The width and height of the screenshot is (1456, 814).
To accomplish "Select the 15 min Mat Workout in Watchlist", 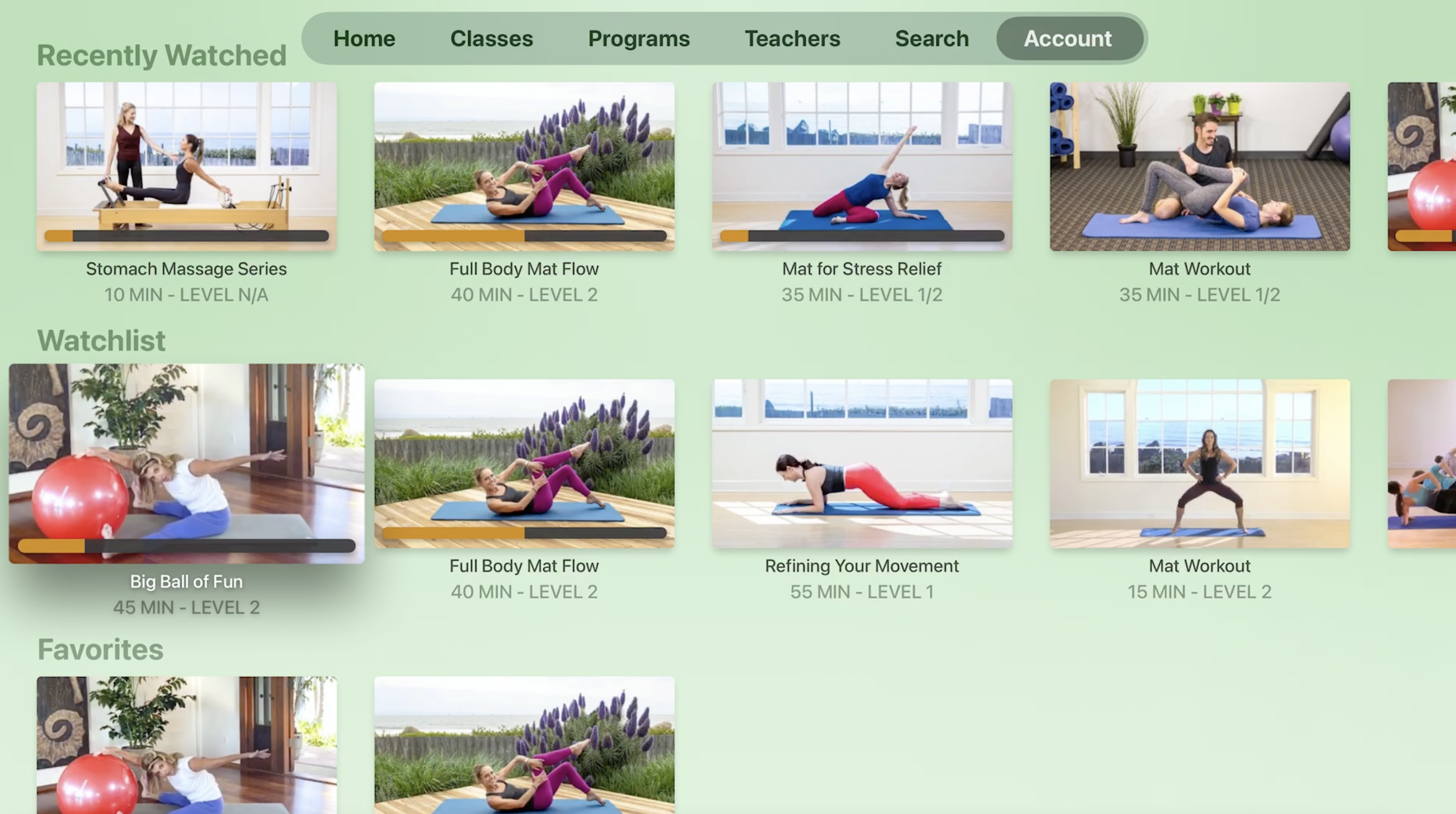I will (x=1199, y=463).
